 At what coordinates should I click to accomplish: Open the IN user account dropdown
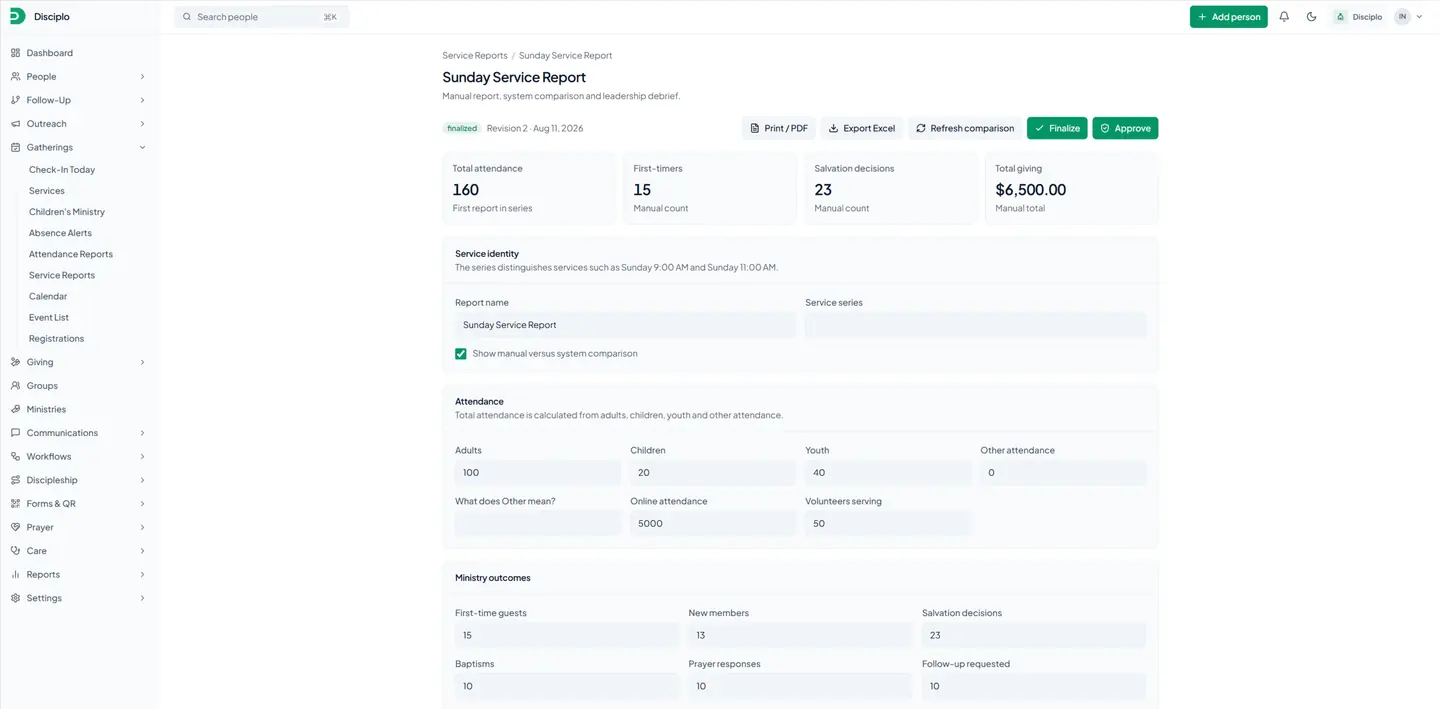[1408, 17]
